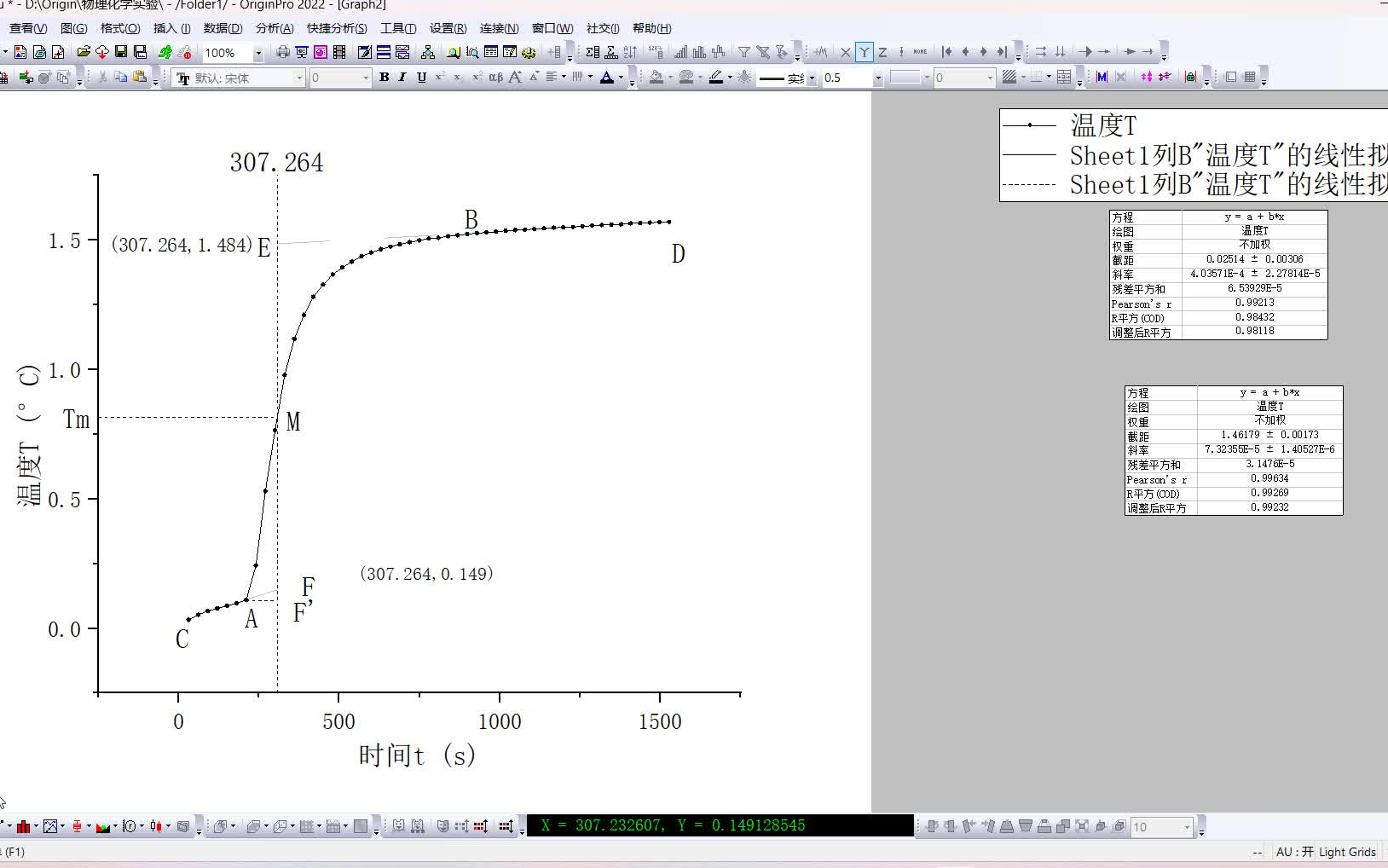This screenshot has height=868, width=1388.
Task: Open the 100% zoom level dropdown
Action: tap(257, 53)
